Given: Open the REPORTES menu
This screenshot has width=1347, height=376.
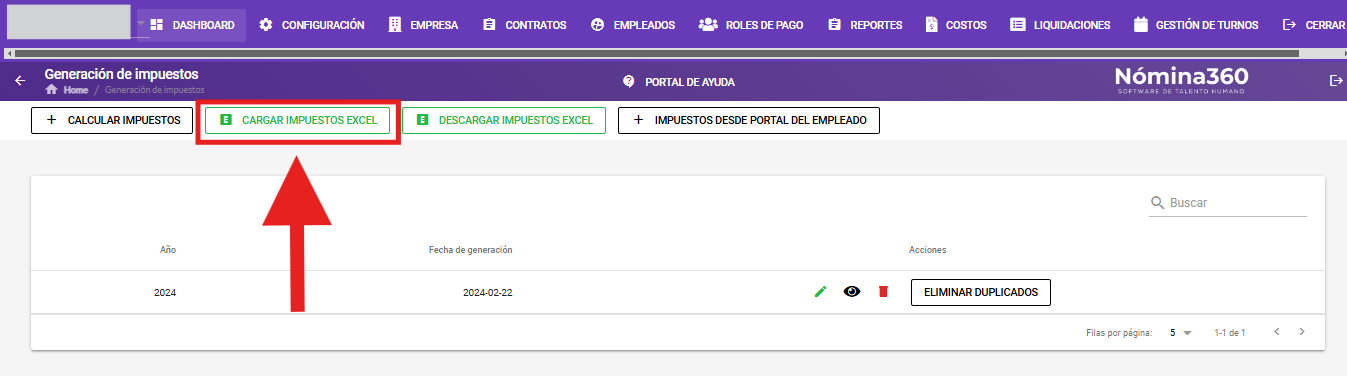Looking at the screenshot, I should click(865, 25).
